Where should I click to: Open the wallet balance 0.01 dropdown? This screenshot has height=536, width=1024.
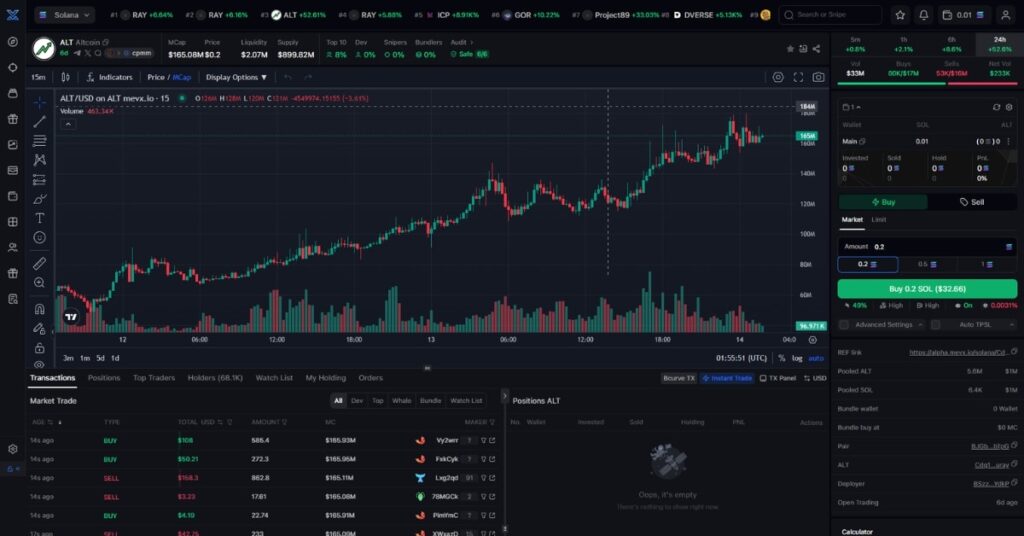(x=965, y=14)
